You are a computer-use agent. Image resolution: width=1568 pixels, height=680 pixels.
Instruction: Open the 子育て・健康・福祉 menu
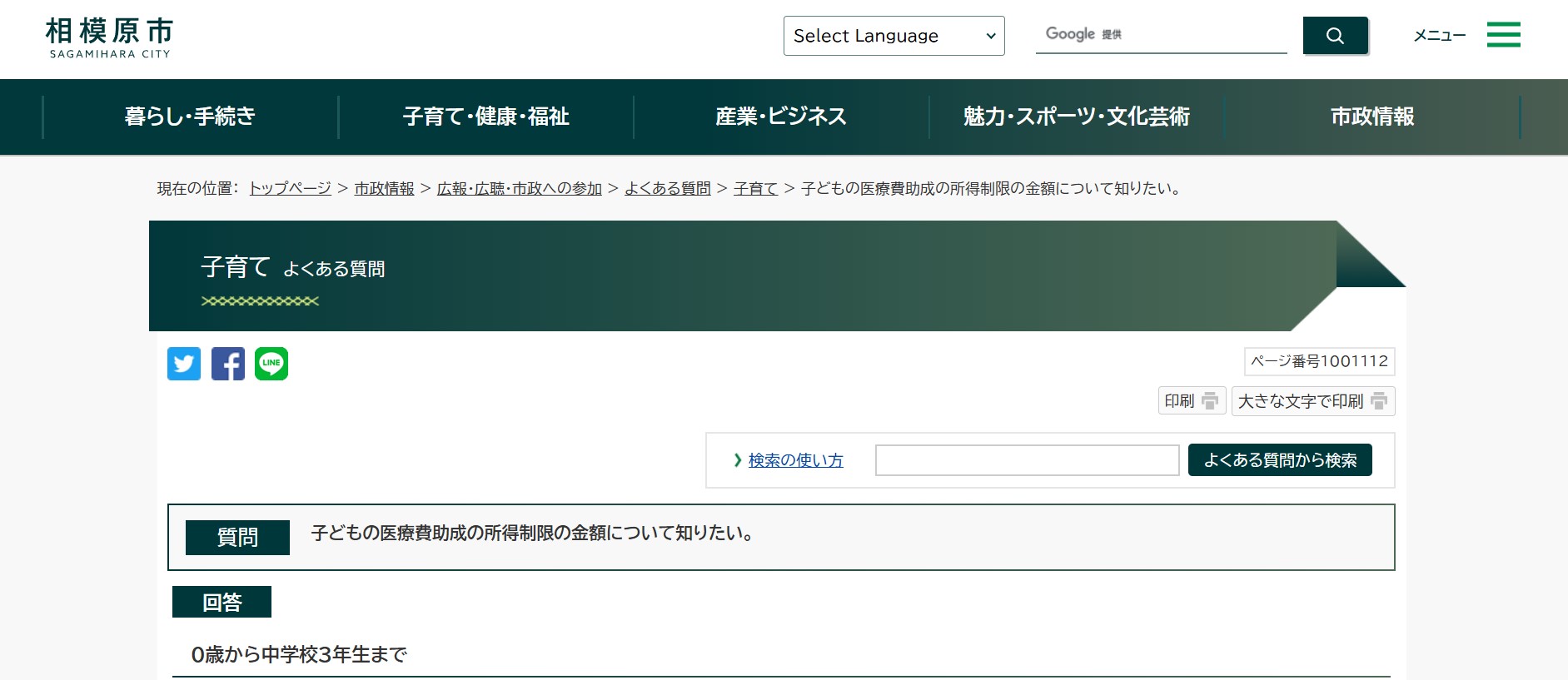[x=485, y=117]
